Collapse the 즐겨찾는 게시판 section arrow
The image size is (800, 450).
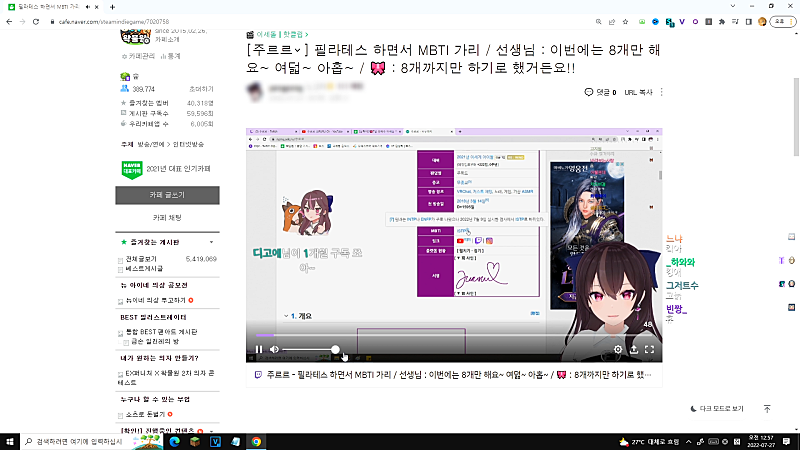[x=211, y=242]
